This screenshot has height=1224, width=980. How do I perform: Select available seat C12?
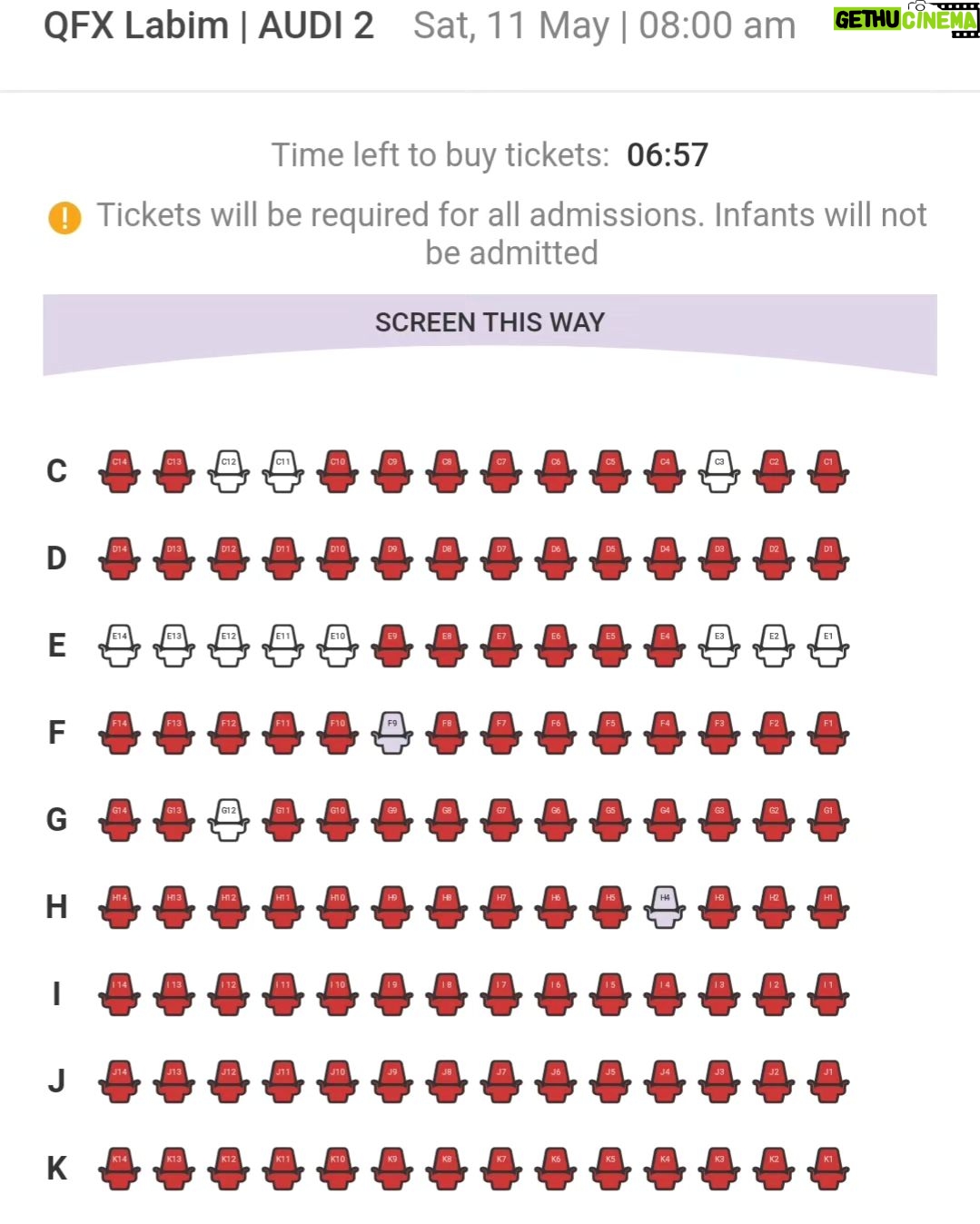pos(229,471)
